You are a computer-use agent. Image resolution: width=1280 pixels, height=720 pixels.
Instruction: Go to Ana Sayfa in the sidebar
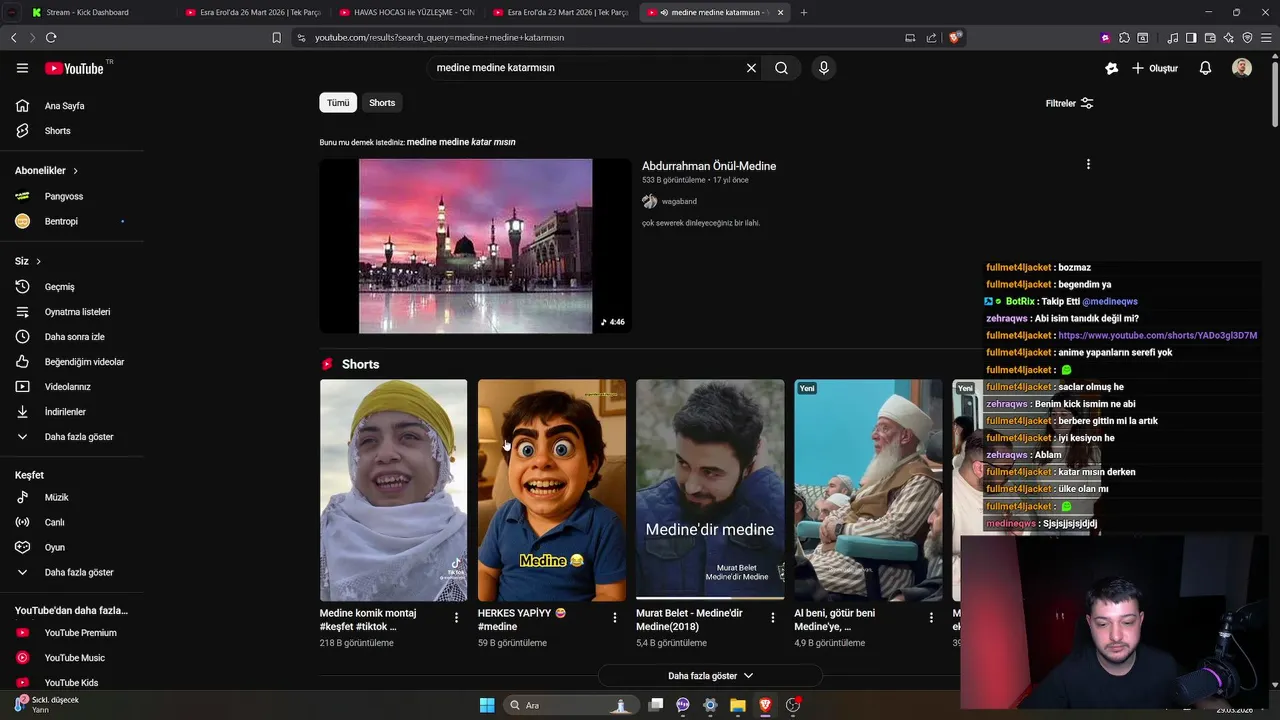tap(65, 106)
